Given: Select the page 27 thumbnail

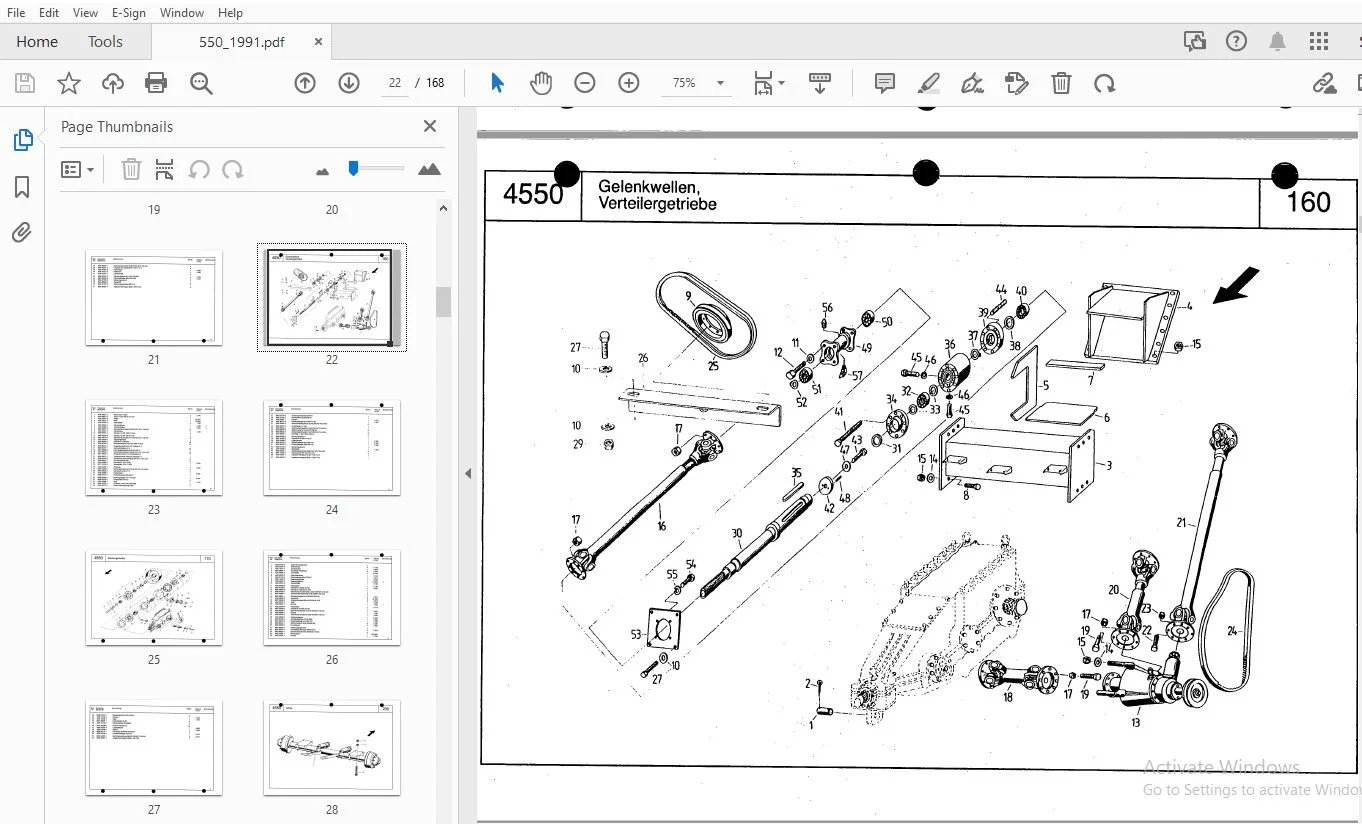Looking at the screenshot, I should (154, 747).
